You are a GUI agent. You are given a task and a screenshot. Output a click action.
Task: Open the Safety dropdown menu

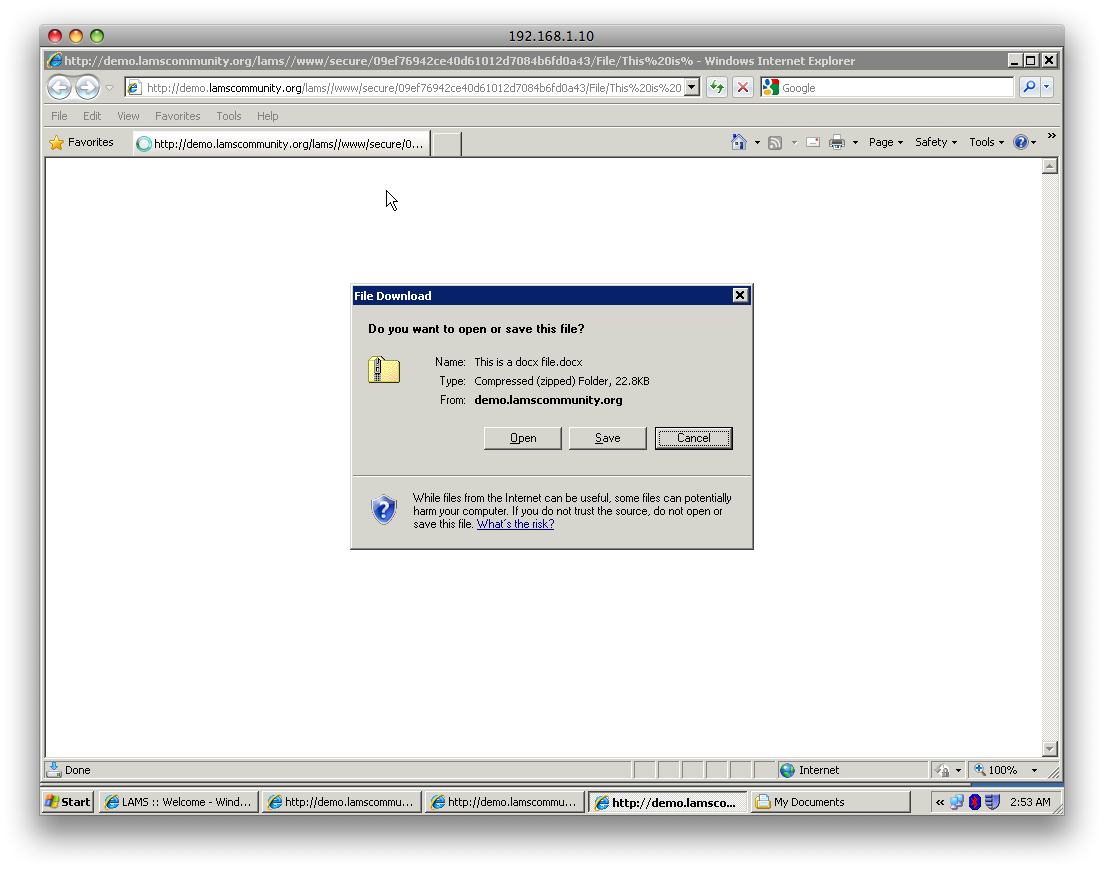[935, 142]
